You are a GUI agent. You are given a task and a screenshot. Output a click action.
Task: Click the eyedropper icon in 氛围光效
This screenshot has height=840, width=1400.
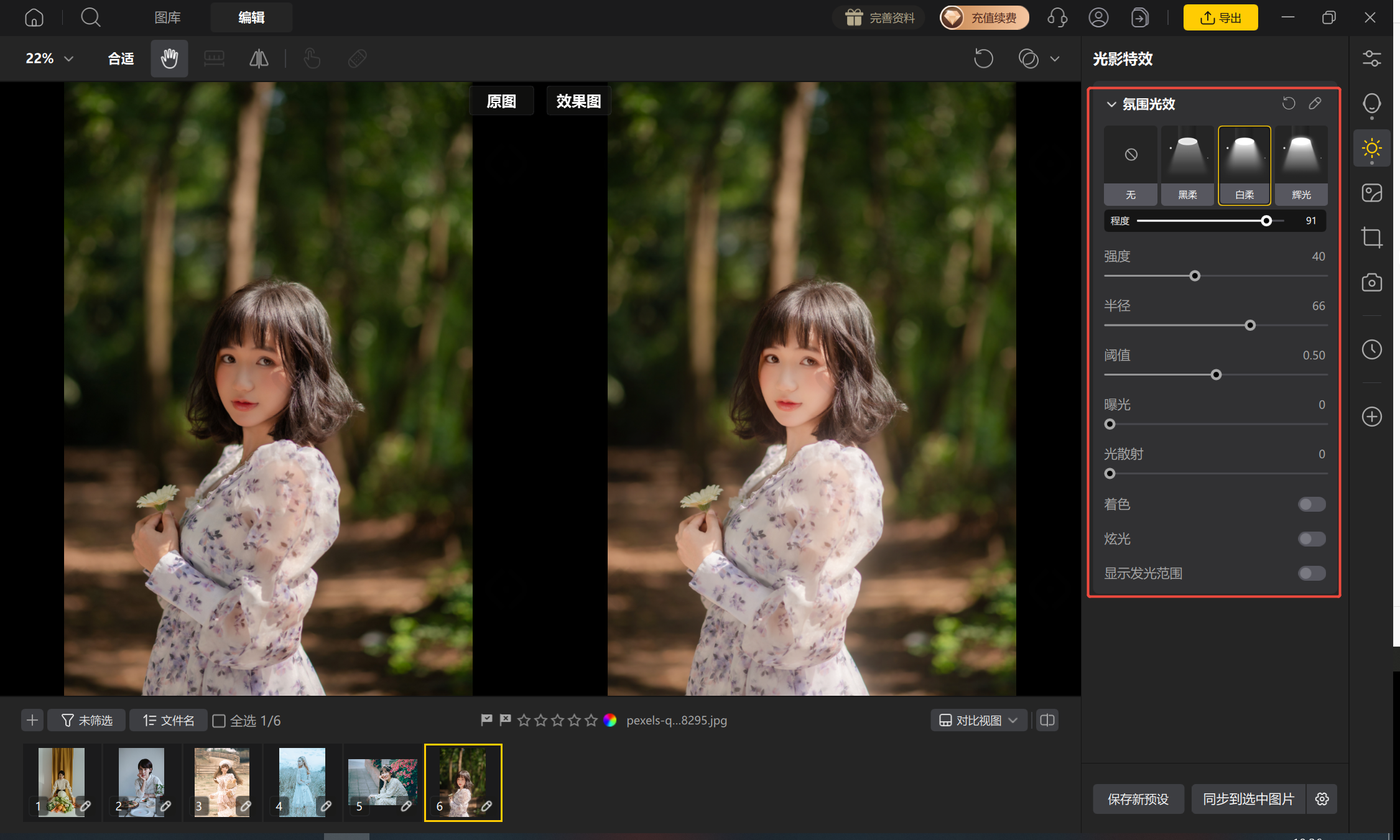1315,103
